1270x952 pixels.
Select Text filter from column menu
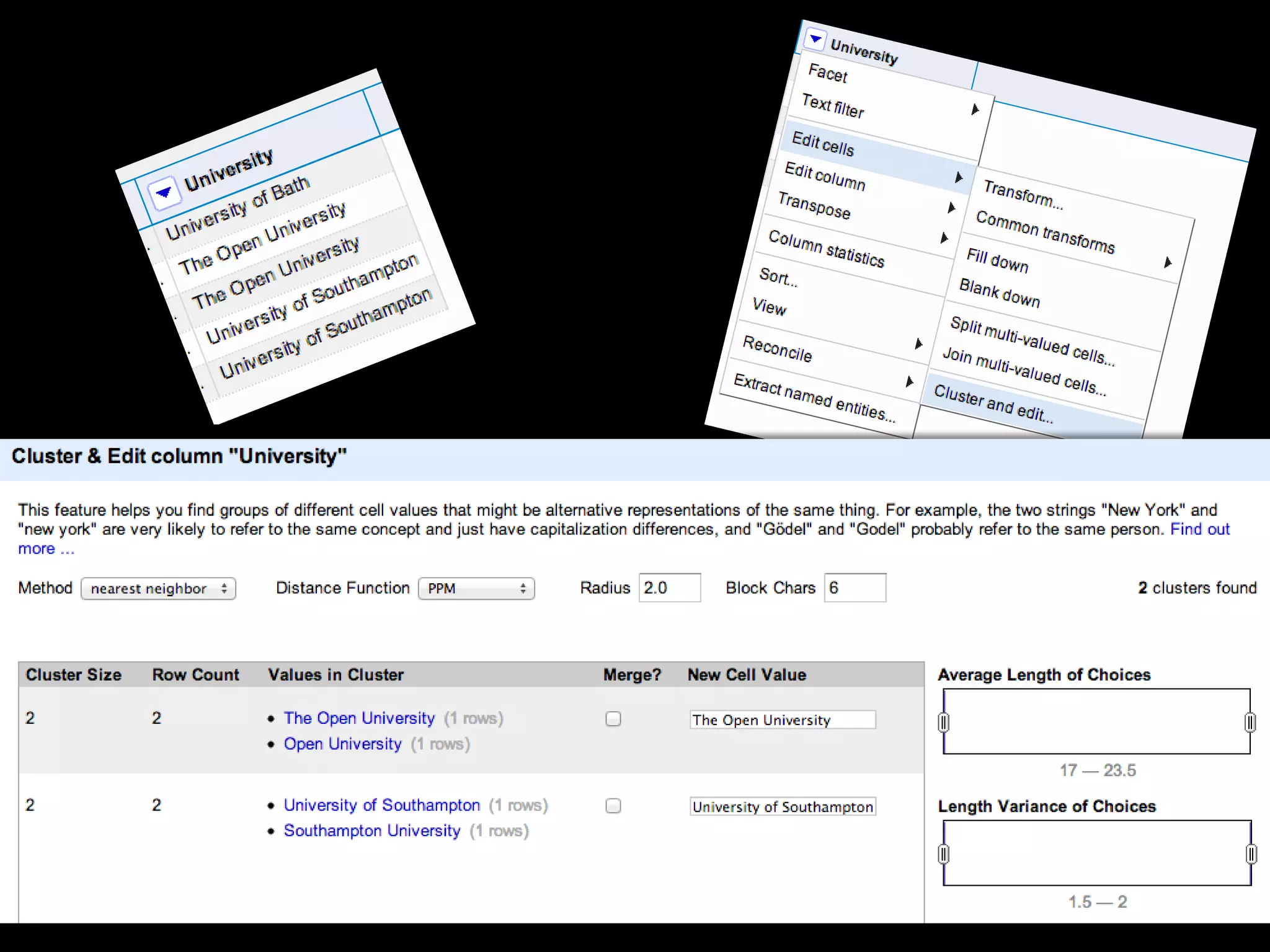[832, 106]
